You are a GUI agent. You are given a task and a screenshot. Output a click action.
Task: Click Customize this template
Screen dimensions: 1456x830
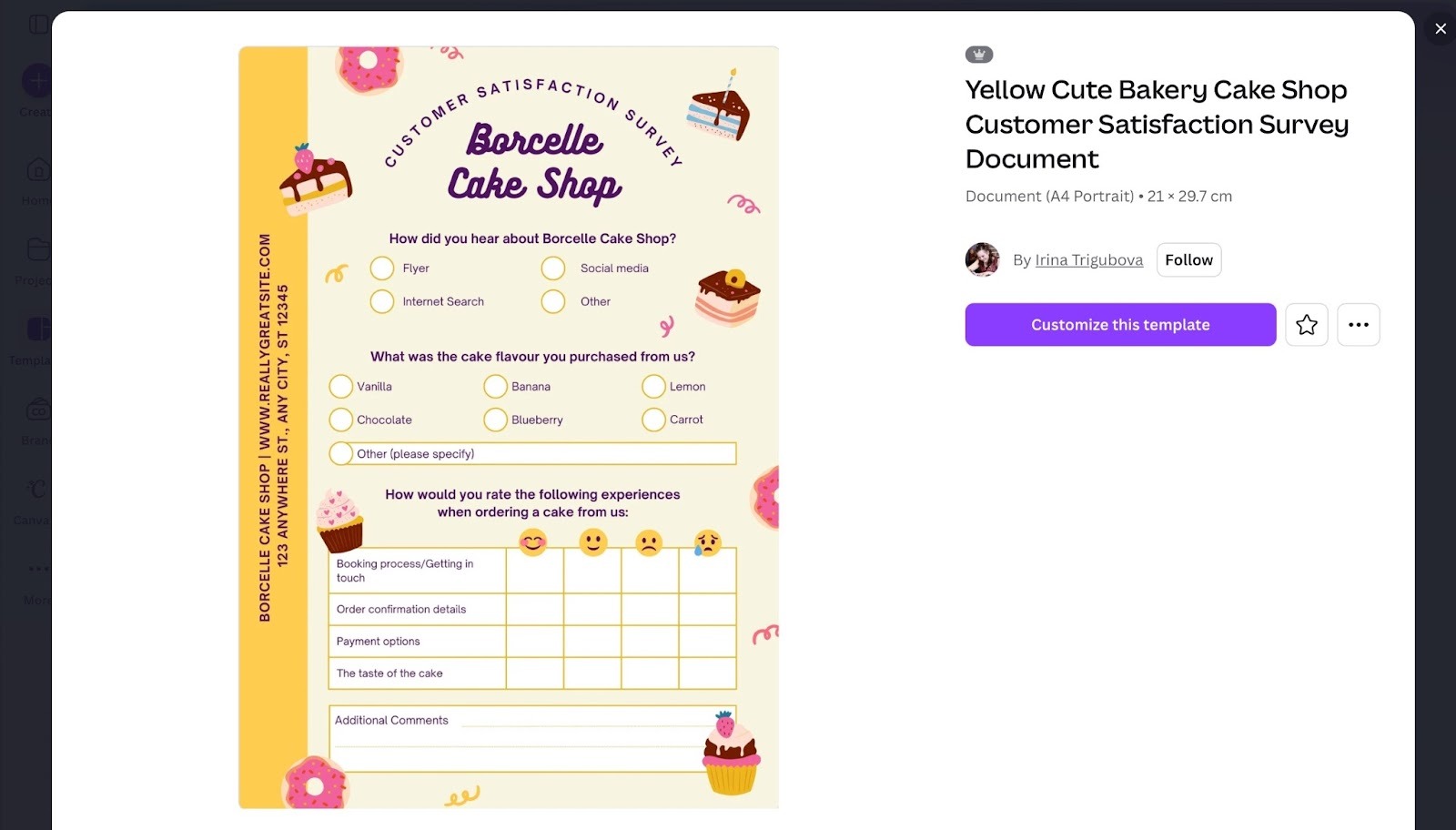coord(1120,324)
